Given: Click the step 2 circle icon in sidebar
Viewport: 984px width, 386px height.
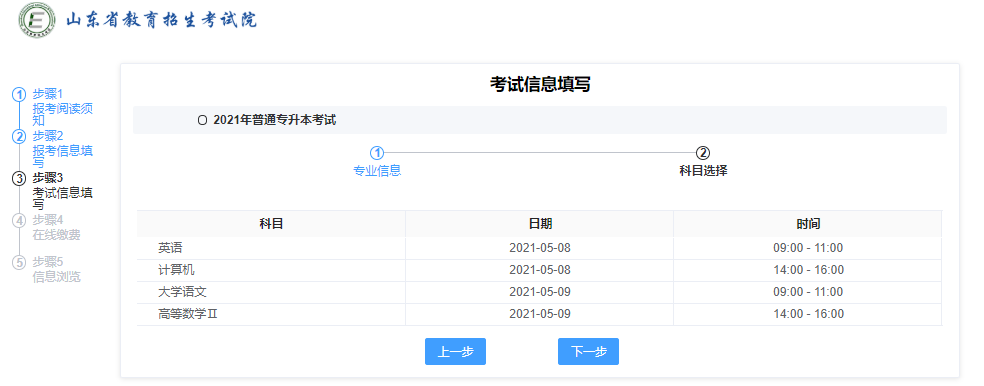Looking at the screenshot, I should coord(19,136).
